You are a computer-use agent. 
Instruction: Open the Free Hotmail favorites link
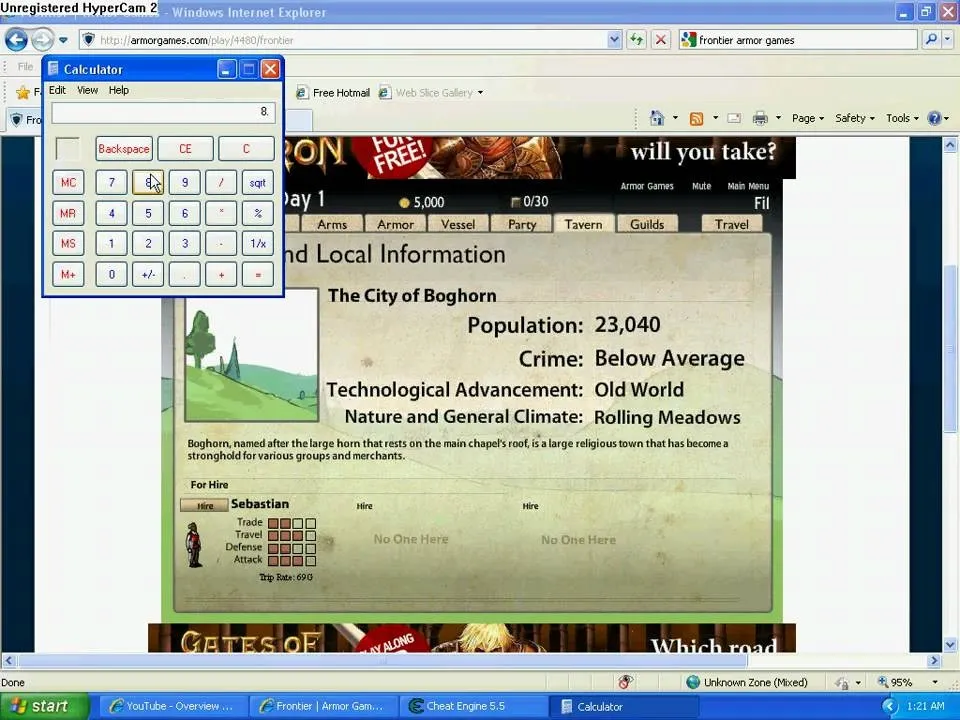point(333,92)
